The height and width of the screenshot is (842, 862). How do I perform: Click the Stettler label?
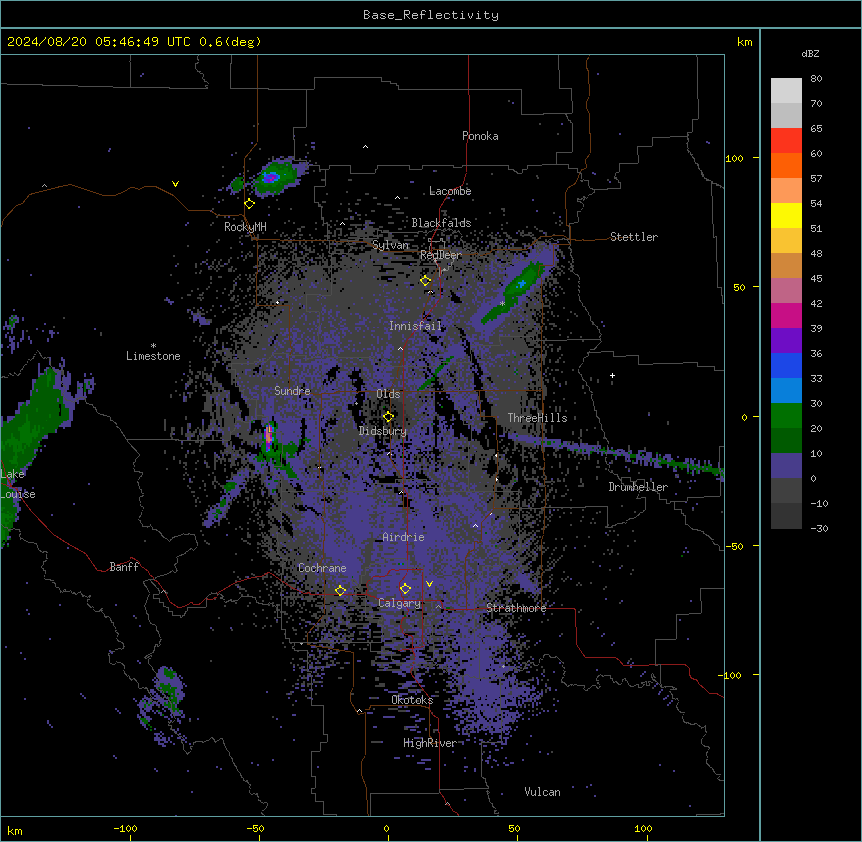coord(634,237)
